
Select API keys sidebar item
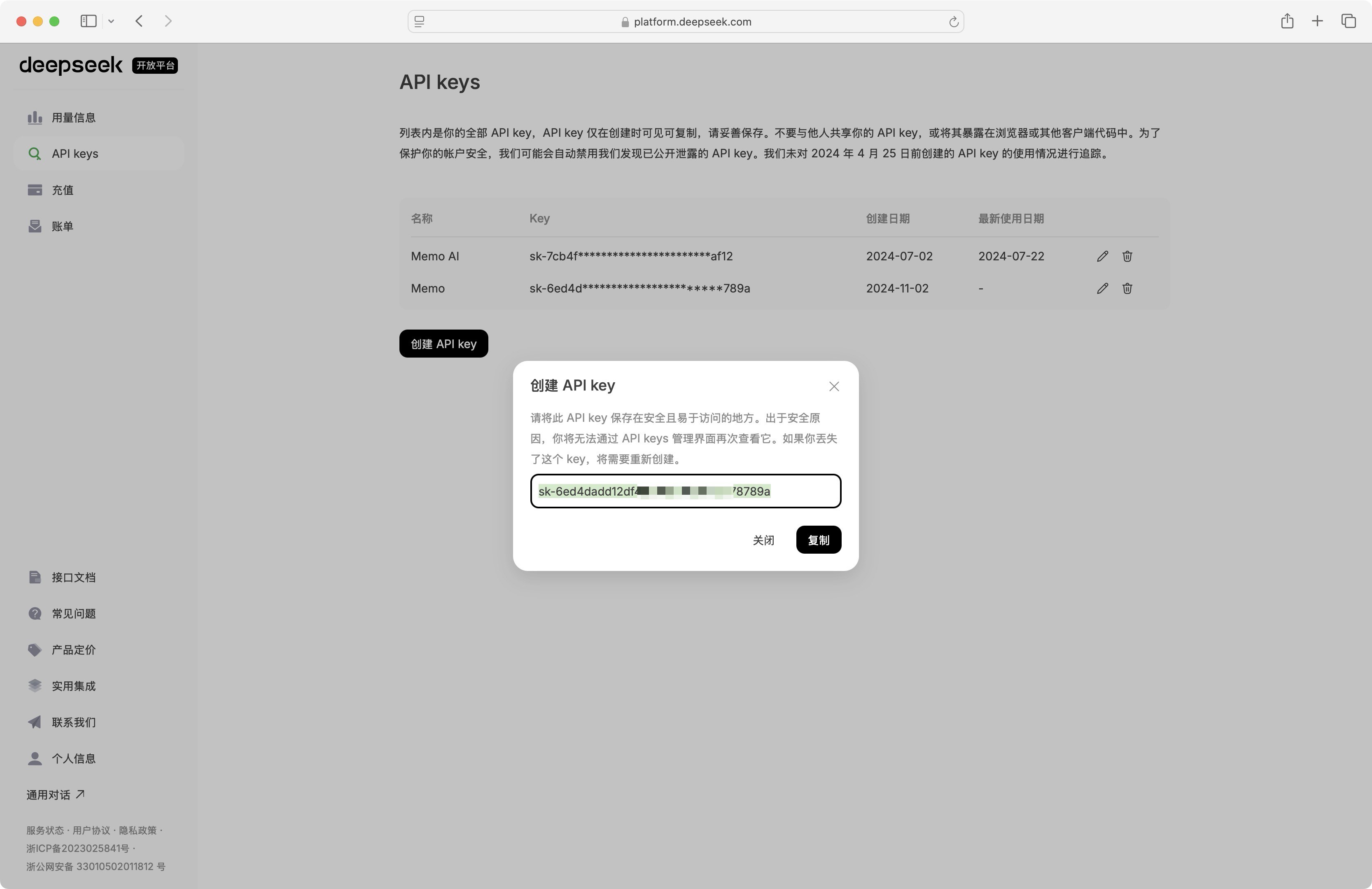pos(98,154)
